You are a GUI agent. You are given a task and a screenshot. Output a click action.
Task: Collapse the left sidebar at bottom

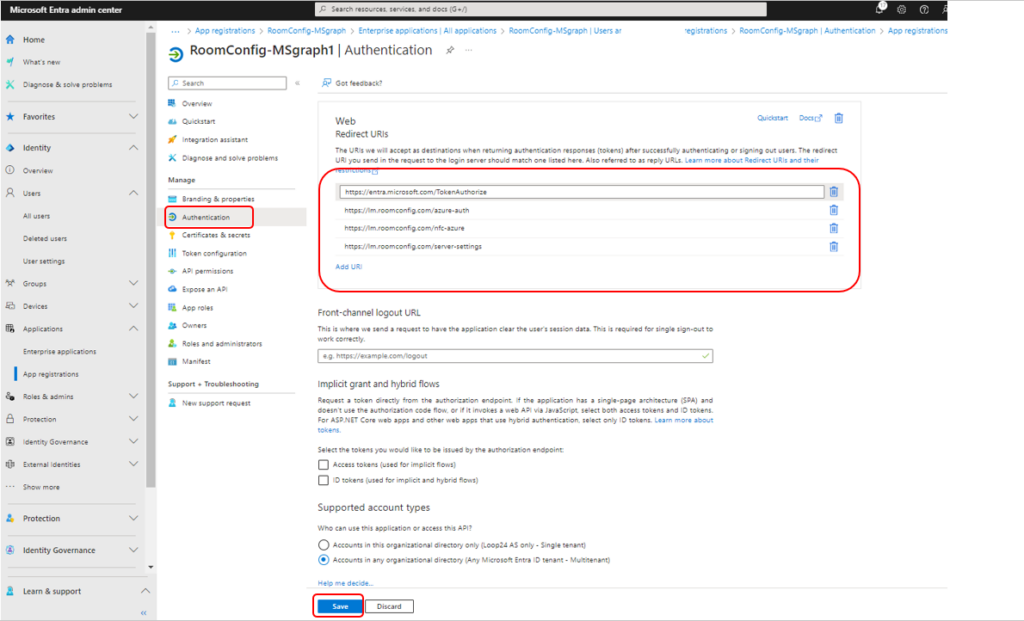[144, 613]
